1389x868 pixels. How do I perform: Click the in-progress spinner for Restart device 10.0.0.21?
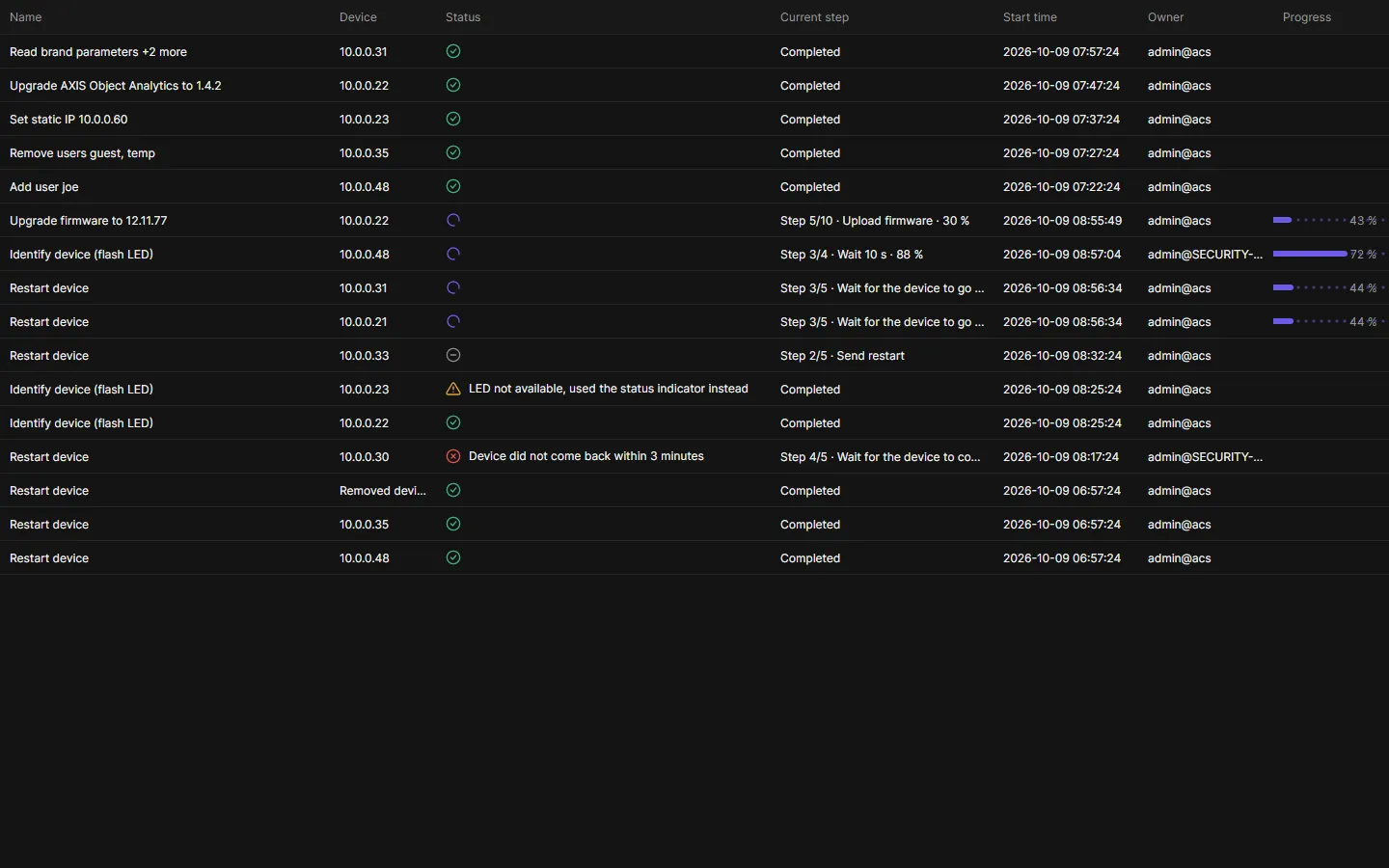[x=453, y=321]
